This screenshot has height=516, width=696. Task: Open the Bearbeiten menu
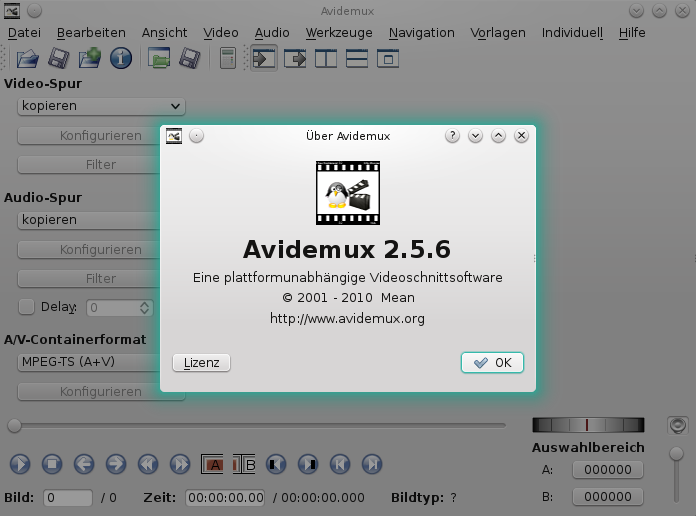[91, 33]
